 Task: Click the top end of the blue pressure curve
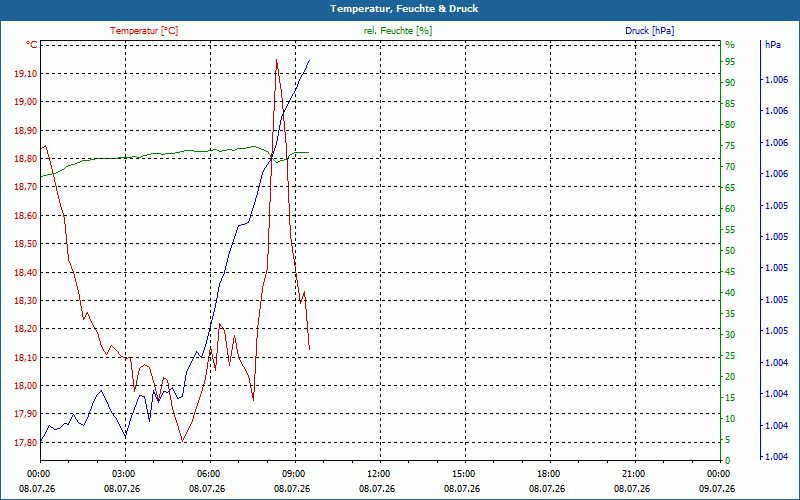[309, 60]
